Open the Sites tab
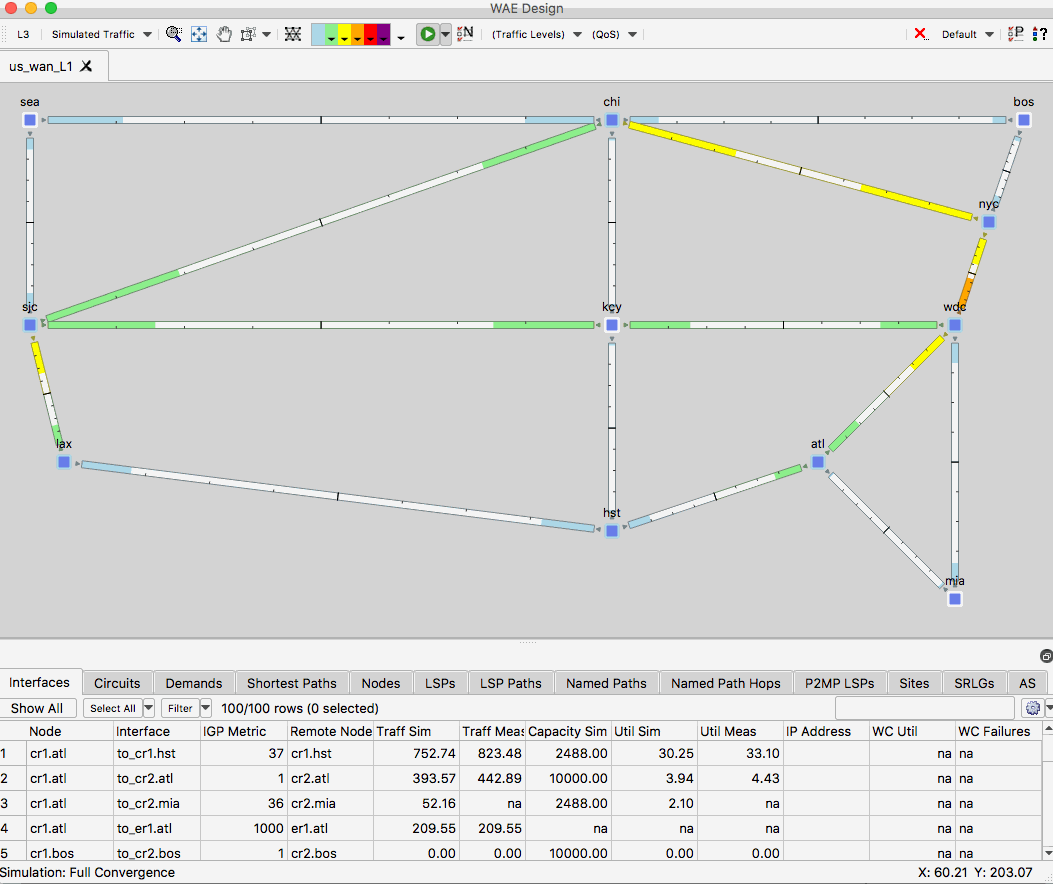The image size is (1053, 884). (914, 683)
